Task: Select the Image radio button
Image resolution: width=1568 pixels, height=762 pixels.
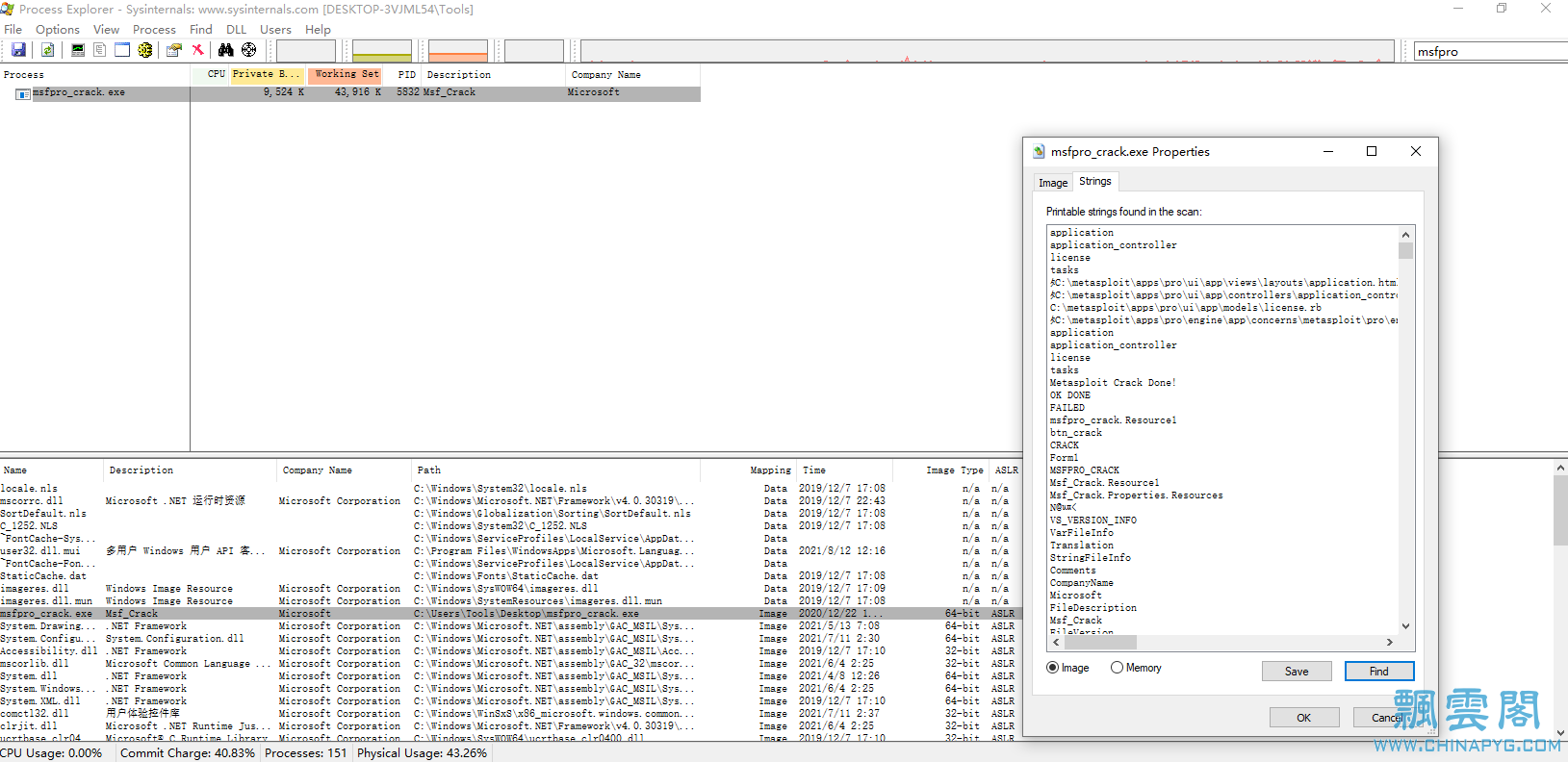Action: [1052, 668]
